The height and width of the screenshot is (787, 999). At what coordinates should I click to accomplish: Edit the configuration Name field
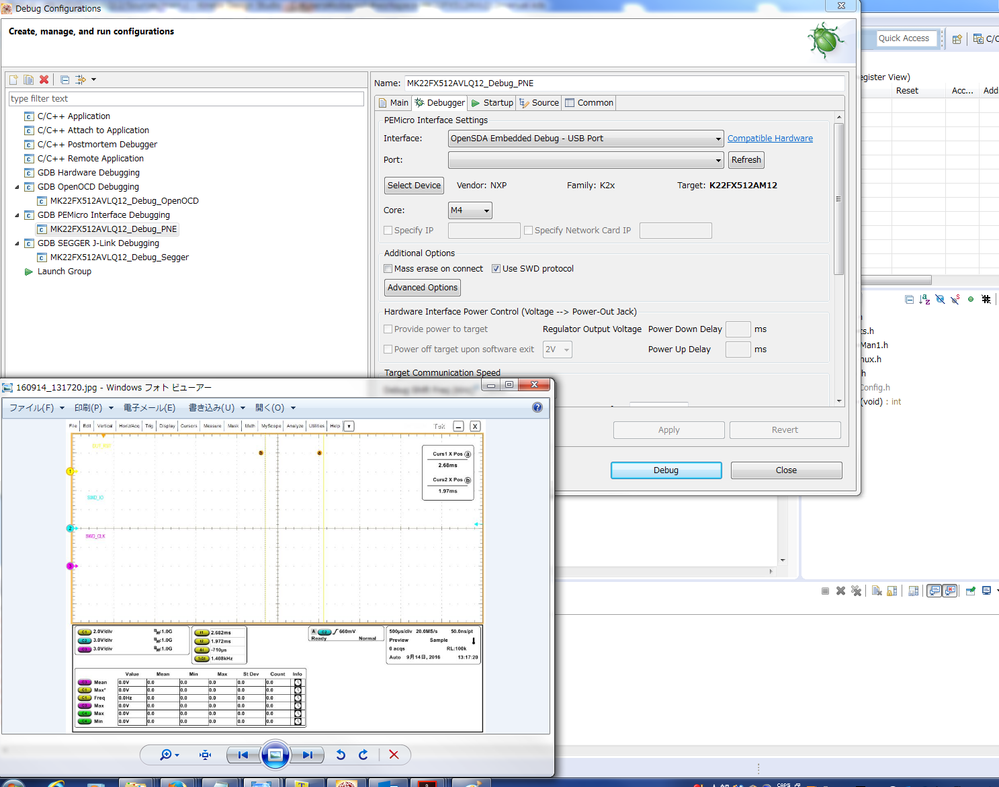[624, 83]
